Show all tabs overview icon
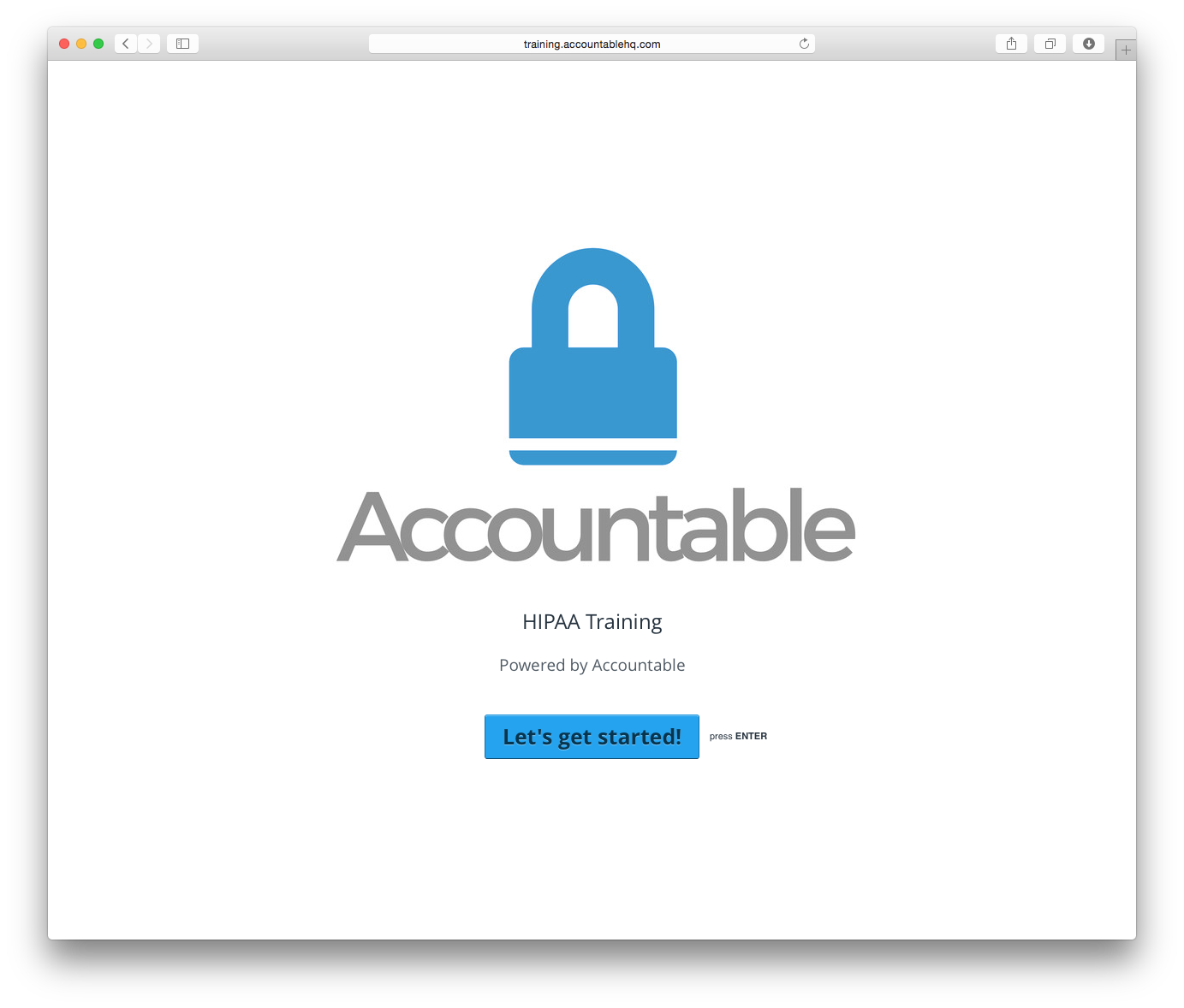The height and width of the screenshot is (1008, 1184). [x=1050, y=44]
